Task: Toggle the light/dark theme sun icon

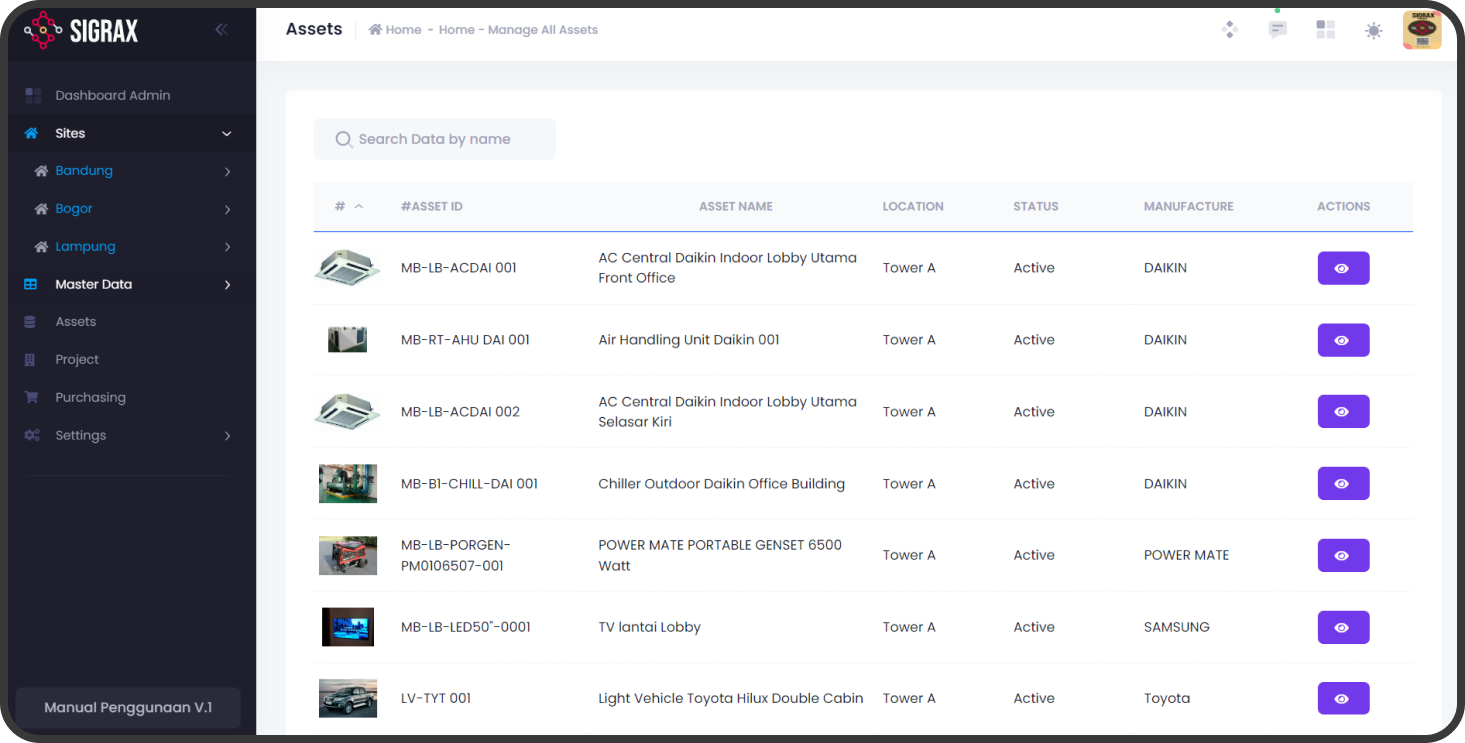Action: pos(1373,31)
